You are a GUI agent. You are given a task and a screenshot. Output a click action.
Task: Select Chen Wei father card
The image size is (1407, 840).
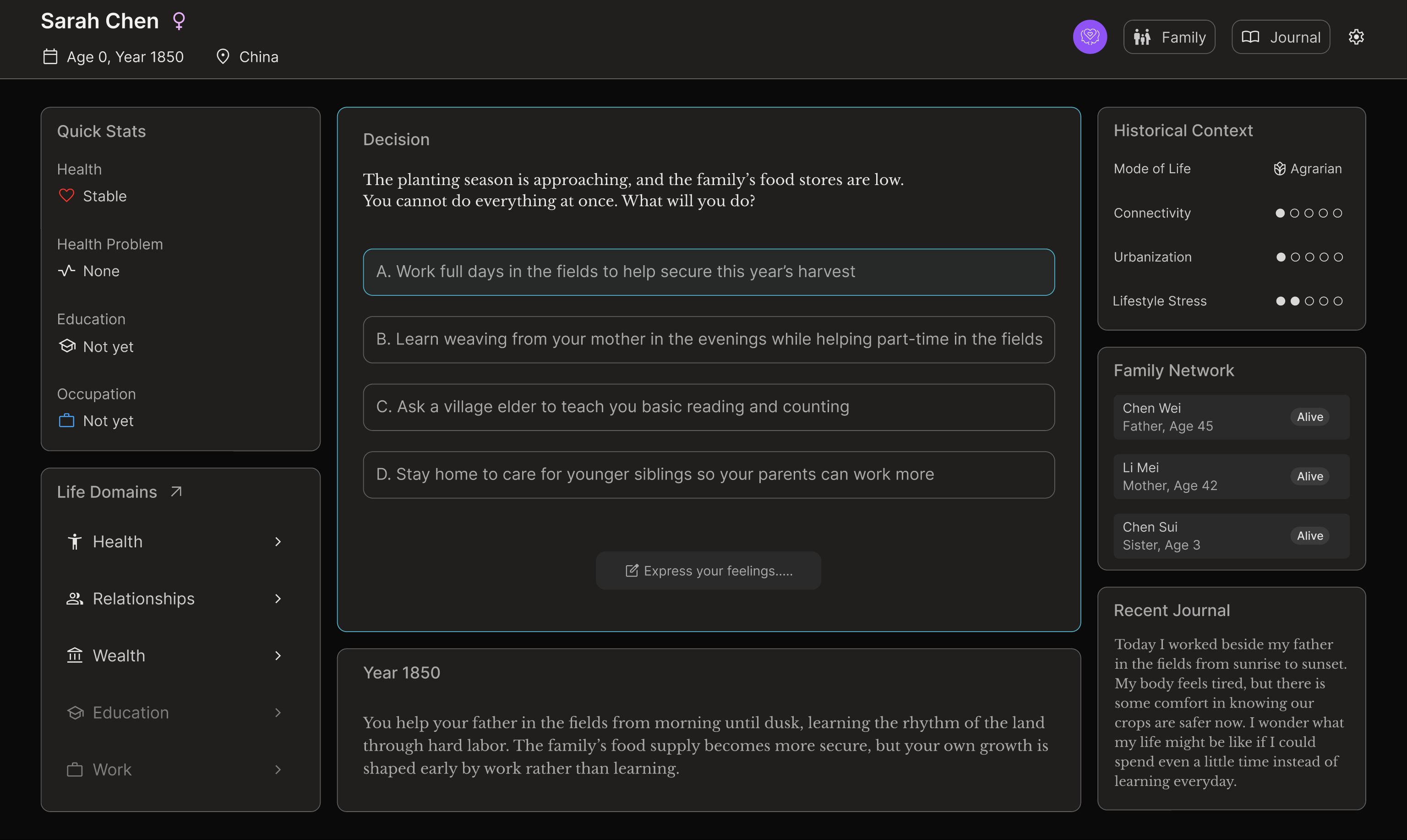(x=1231, y=417)
